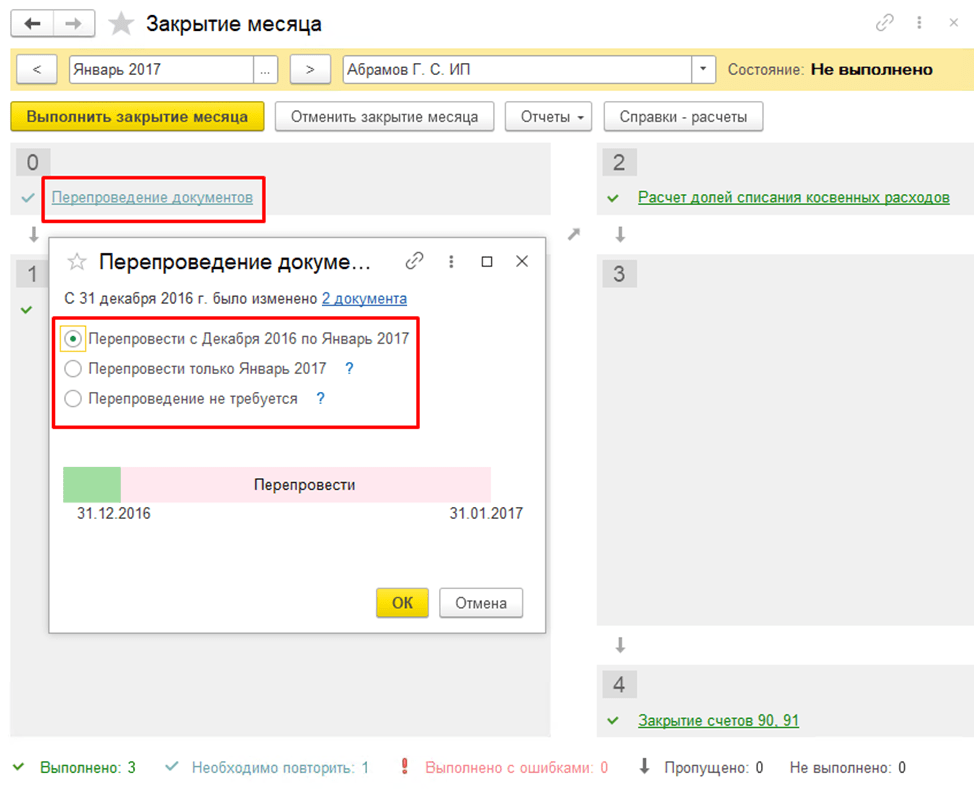
Task: Select Перепроведение не требуется
Action: click(x=73, y=398)
